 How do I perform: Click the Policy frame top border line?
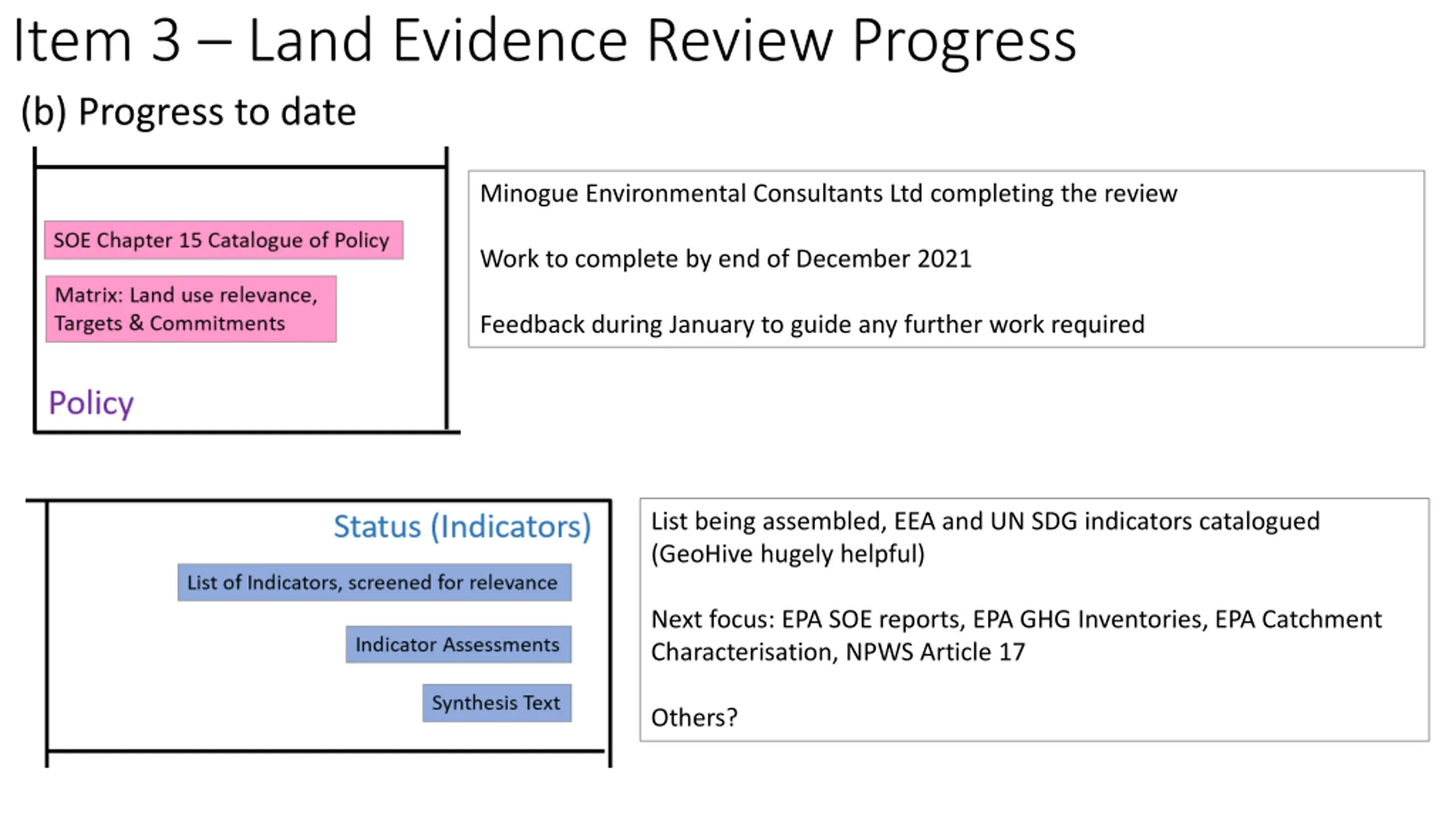click(239, 167)
